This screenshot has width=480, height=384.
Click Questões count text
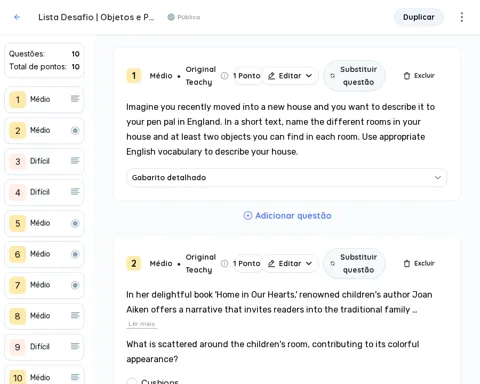click(x=27, y=54)
